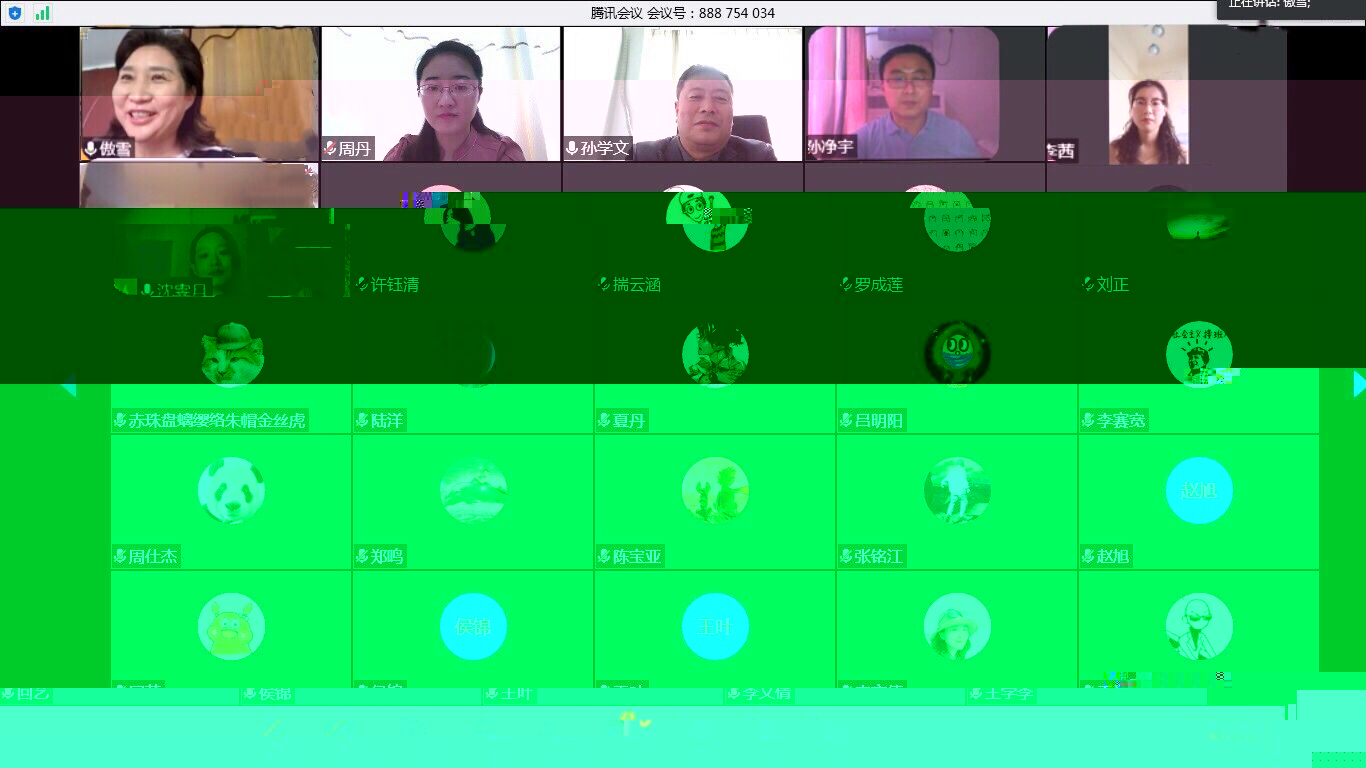The image size is (1366, 768).
Task: Go to next participant page with right arrow
Action: pos(1358,384)
